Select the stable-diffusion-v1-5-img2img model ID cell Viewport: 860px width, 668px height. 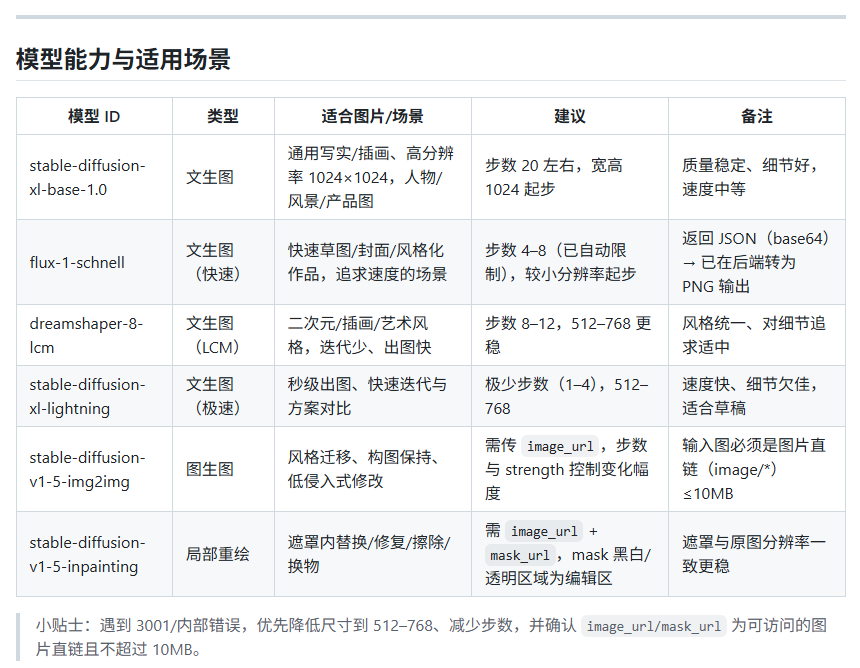point(87,469)
